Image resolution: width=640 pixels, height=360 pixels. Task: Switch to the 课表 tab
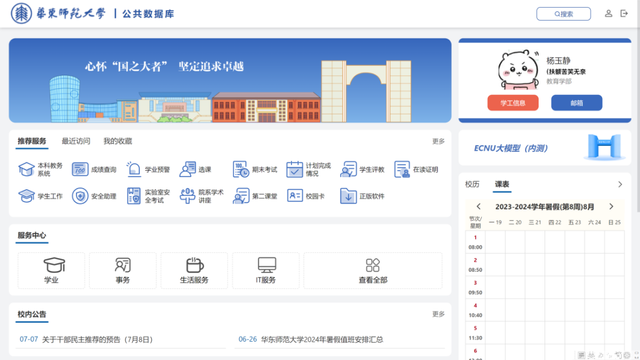point(502,184)
